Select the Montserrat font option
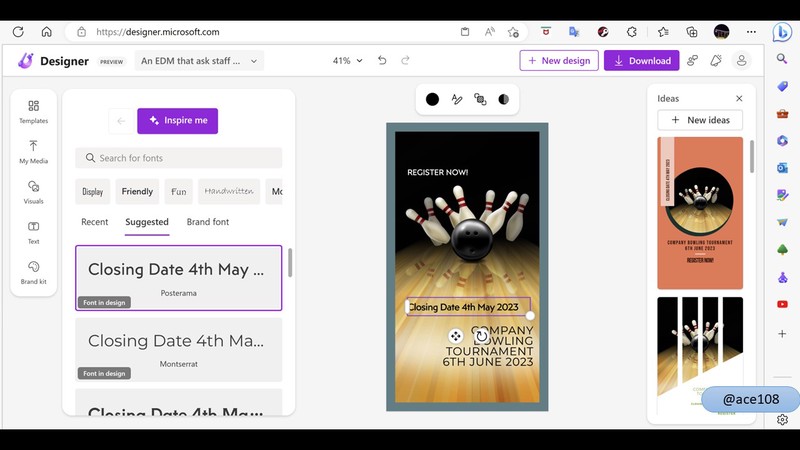 179,349
